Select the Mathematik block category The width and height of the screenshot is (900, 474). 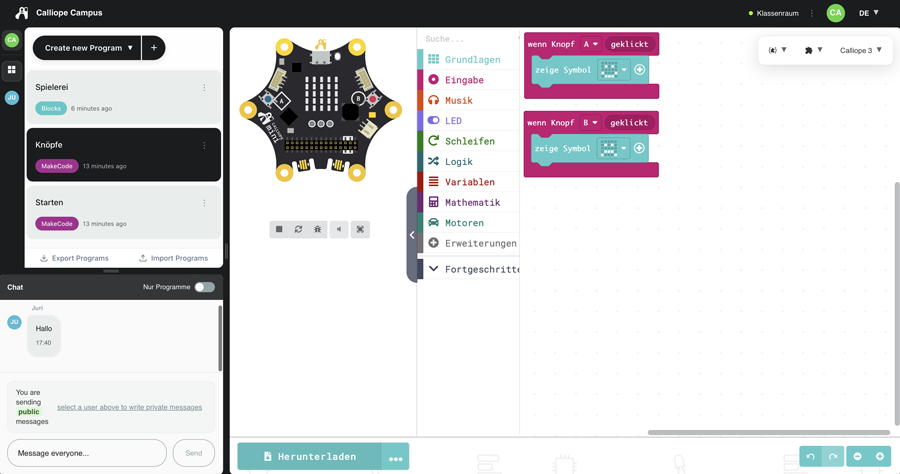(x=471, y=203)
